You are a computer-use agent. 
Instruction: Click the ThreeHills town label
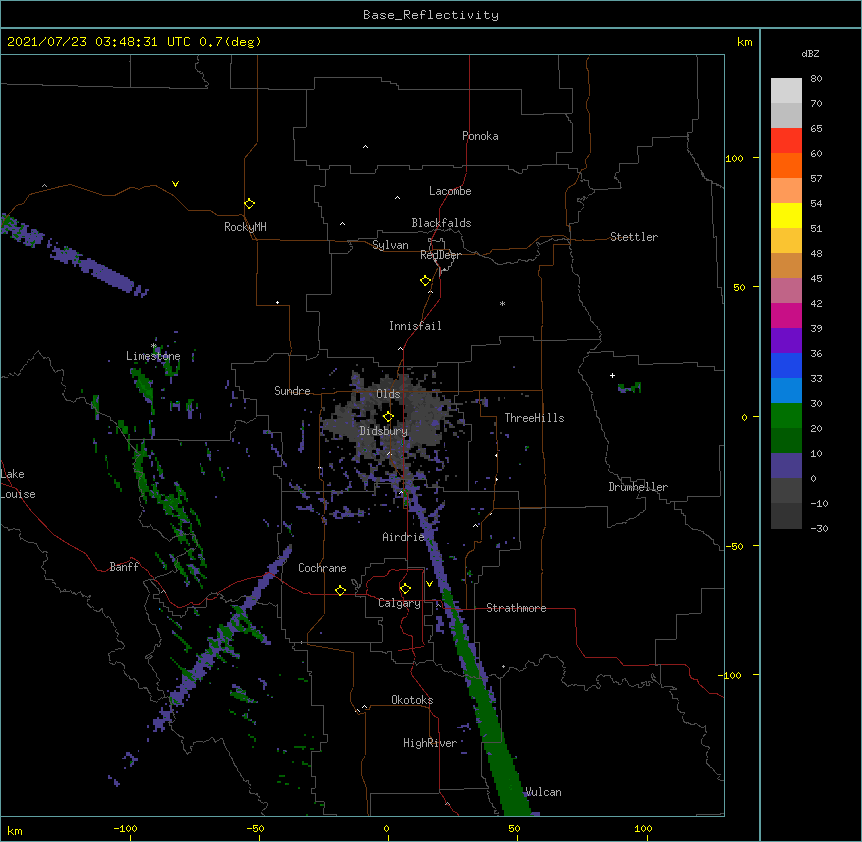tap(534, 418)
